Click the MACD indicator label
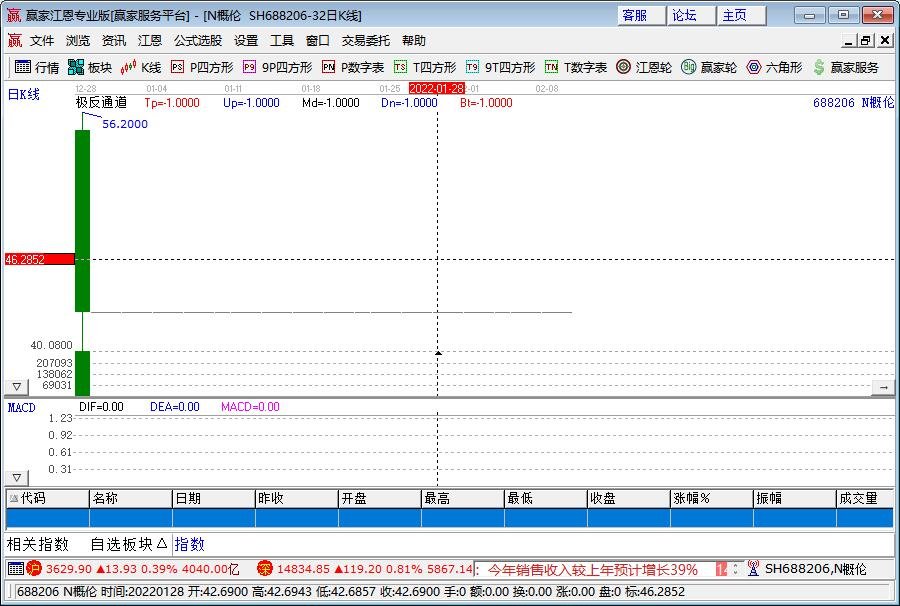 21,407
